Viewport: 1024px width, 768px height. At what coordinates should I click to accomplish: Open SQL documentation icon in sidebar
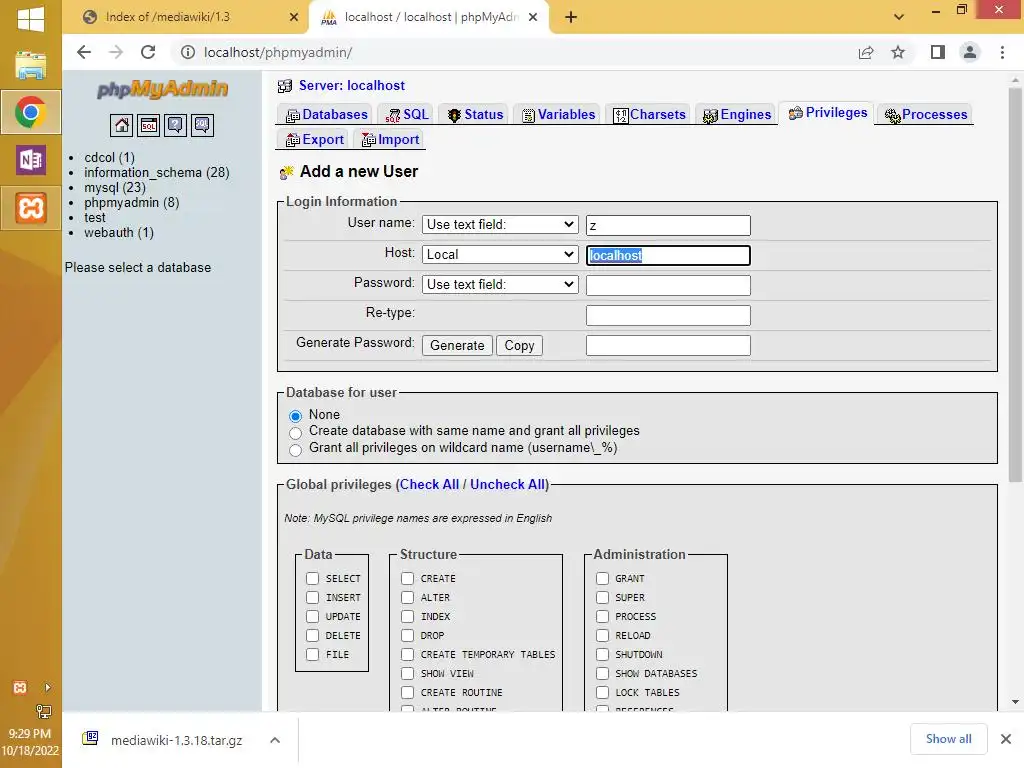202,125
